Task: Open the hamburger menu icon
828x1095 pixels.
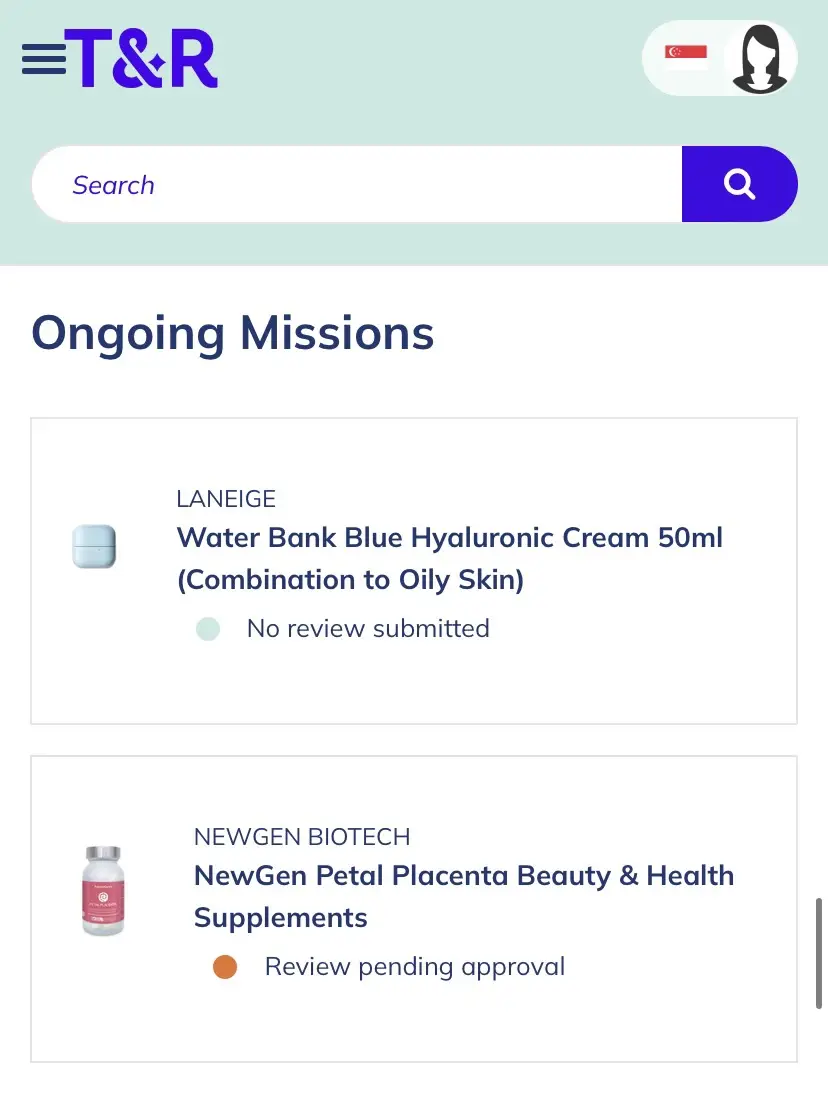Action: pyautogui.click(x=43, y=59)
